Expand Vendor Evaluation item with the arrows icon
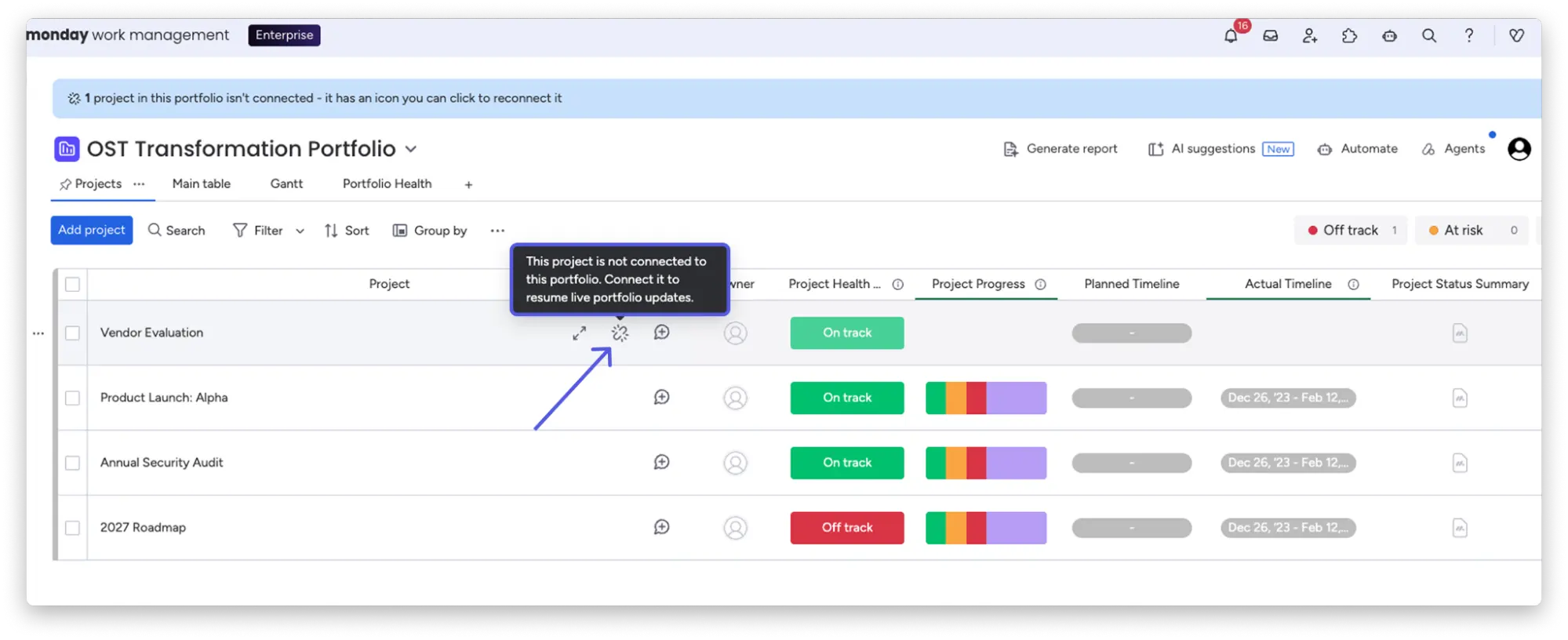Image resolution: width=1568 pixels, height=640 pixels. pyautogui.click(x=580, y=333)
